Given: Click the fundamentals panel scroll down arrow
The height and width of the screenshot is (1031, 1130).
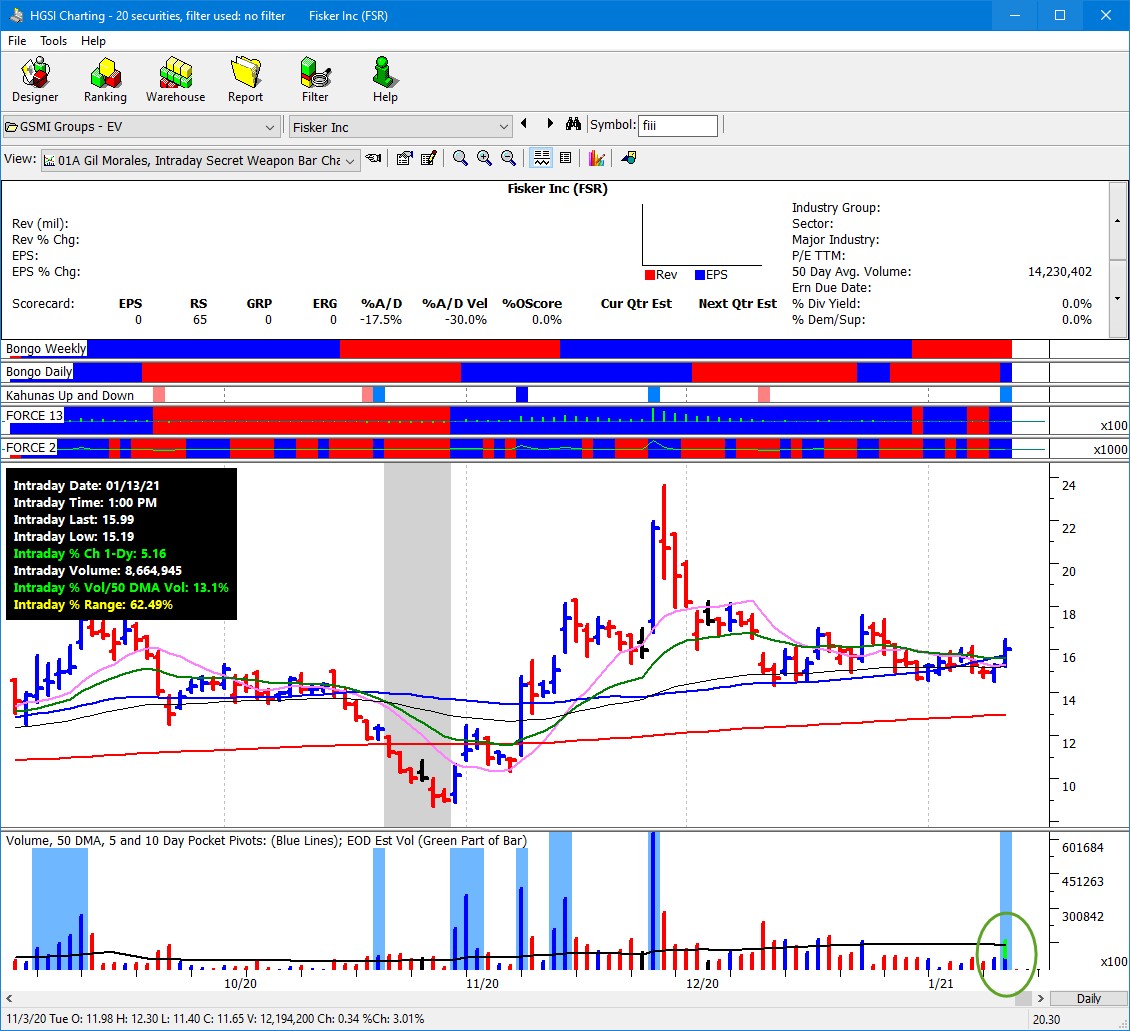Looking at the screenshot, I should click(x=1118, y=298).
